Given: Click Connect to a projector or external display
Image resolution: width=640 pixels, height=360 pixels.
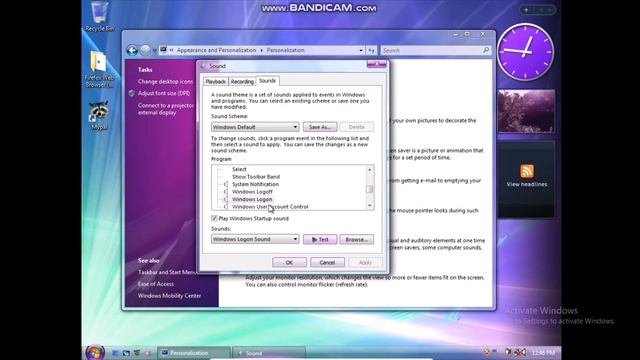Looking at the screenshot, I should click(166, 109).
